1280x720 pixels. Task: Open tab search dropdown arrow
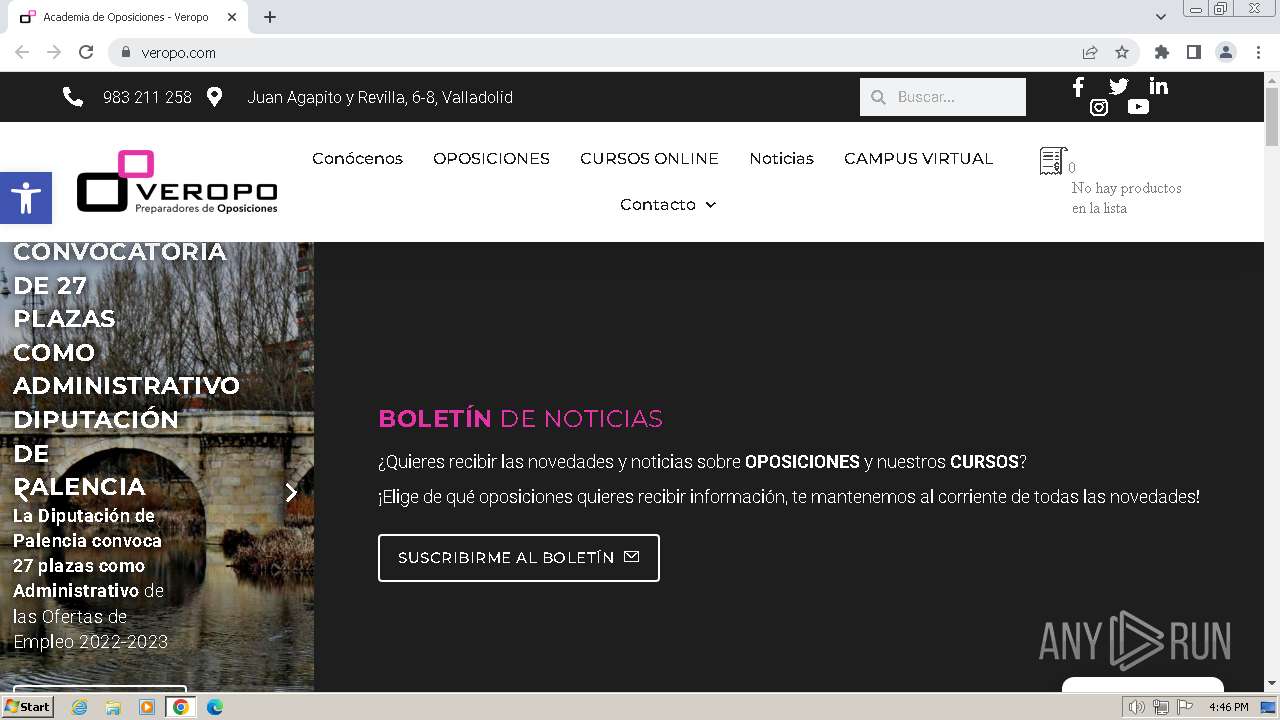point(1160,17)
